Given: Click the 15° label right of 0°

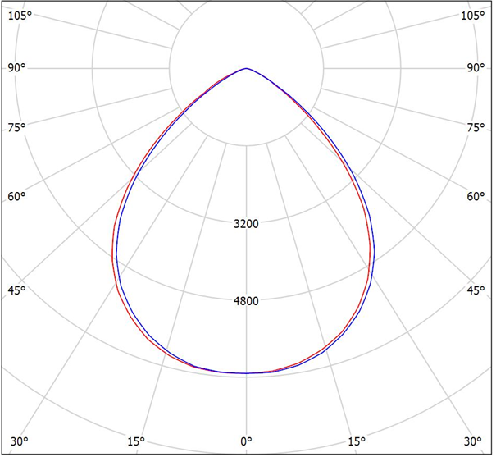Looking at the screenshot, I should pyautogui.click(x=357, y=442).
